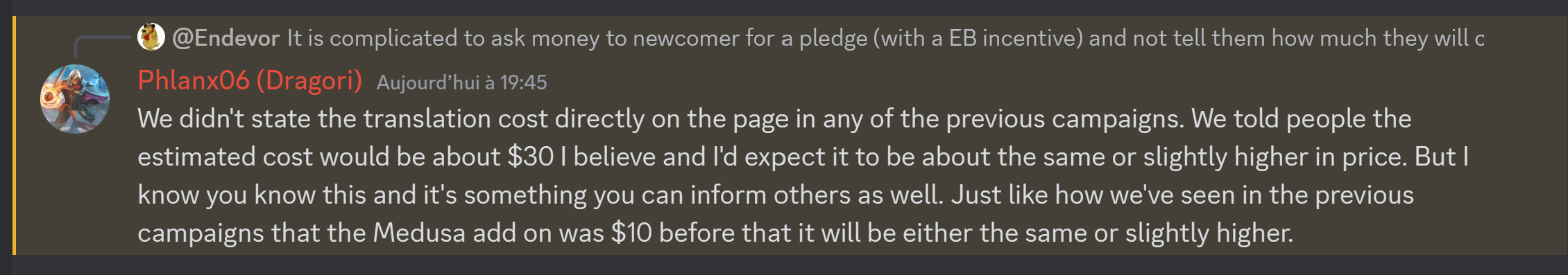The width and height of the screenshot is (1568, 275).
Task: Click the message line beginning "know you know this"
Action: coord(776,195)
